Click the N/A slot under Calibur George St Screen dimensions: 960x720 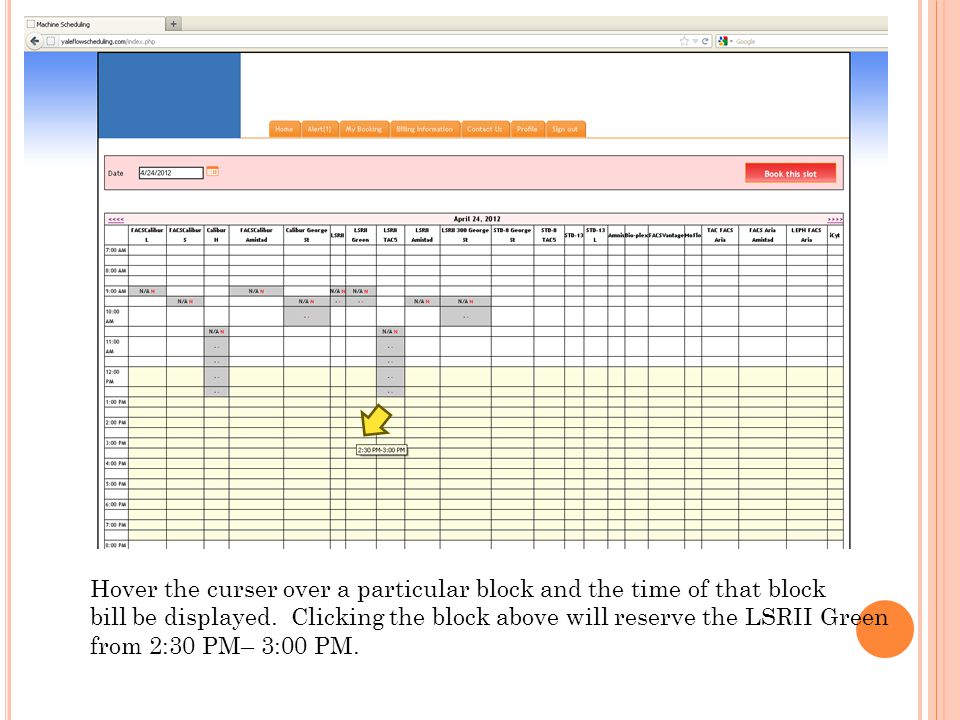[307, 301]
